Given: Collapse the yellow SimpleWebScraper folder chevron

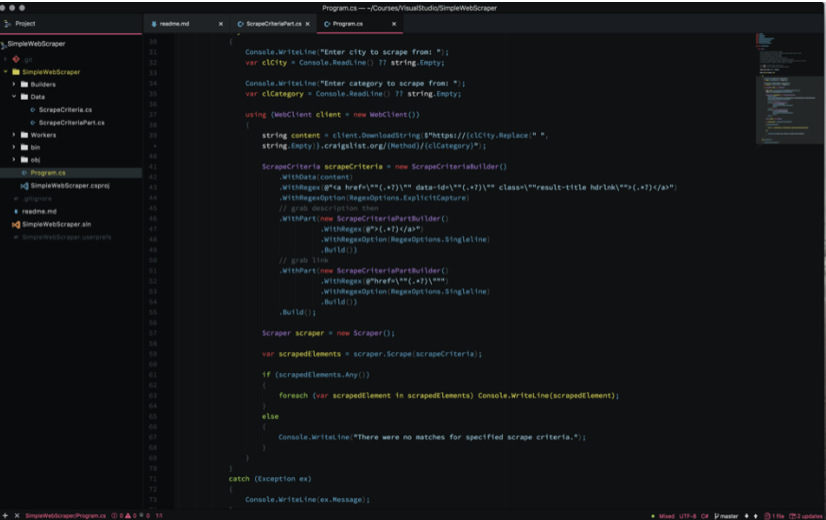Looking at the screenshot, I should [x=5, y=72].
